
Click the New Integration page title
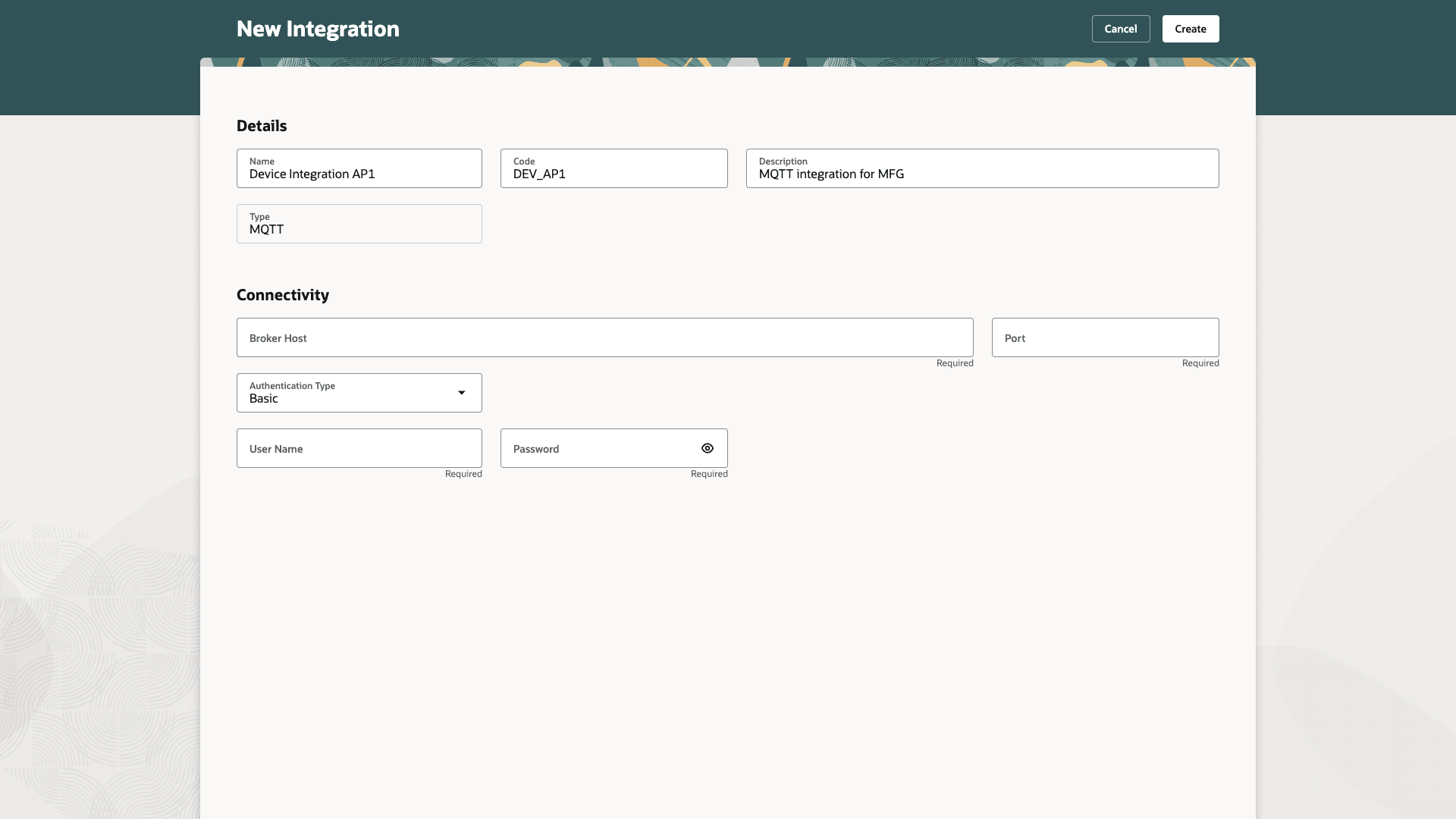point(318,28)
